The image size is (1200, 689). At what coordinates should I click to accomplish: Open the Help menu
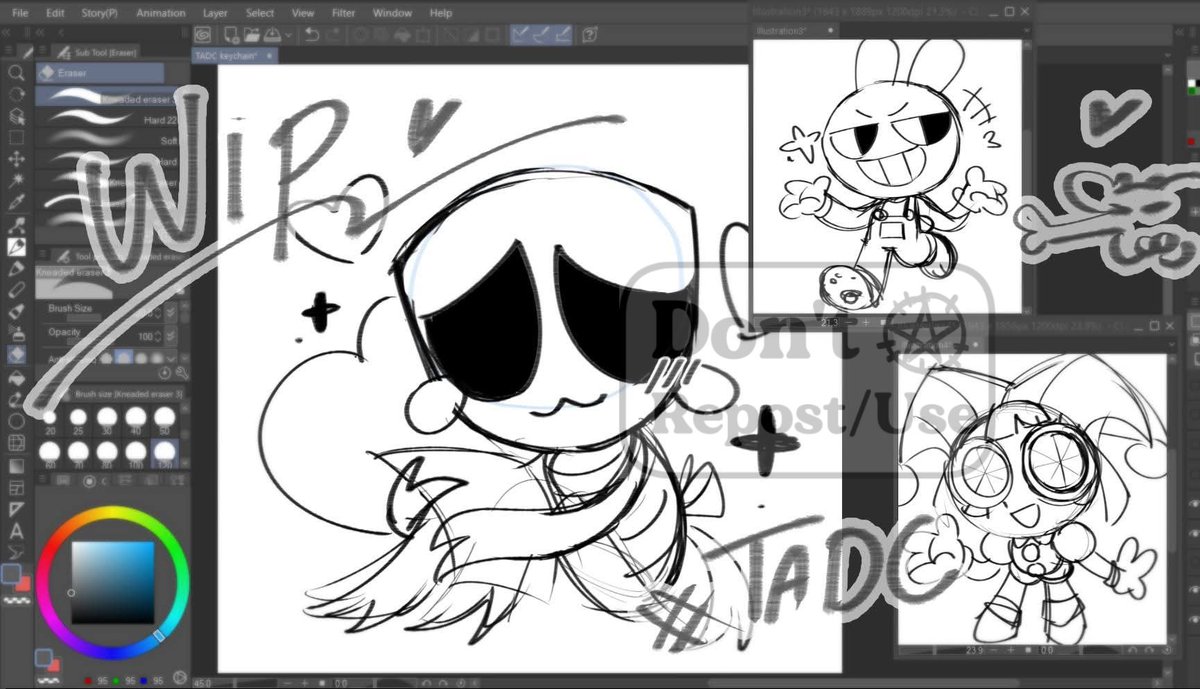click(440, 13)
